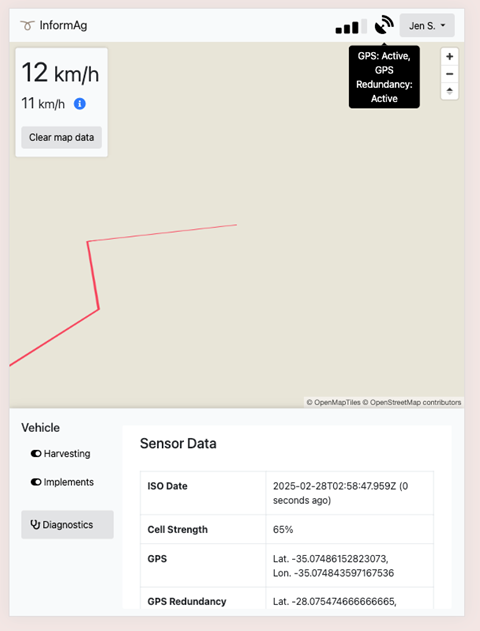Click the Clear map data button
Image resolution: width=480 pixels, height=631 pixels.
(x=61, y=137)
